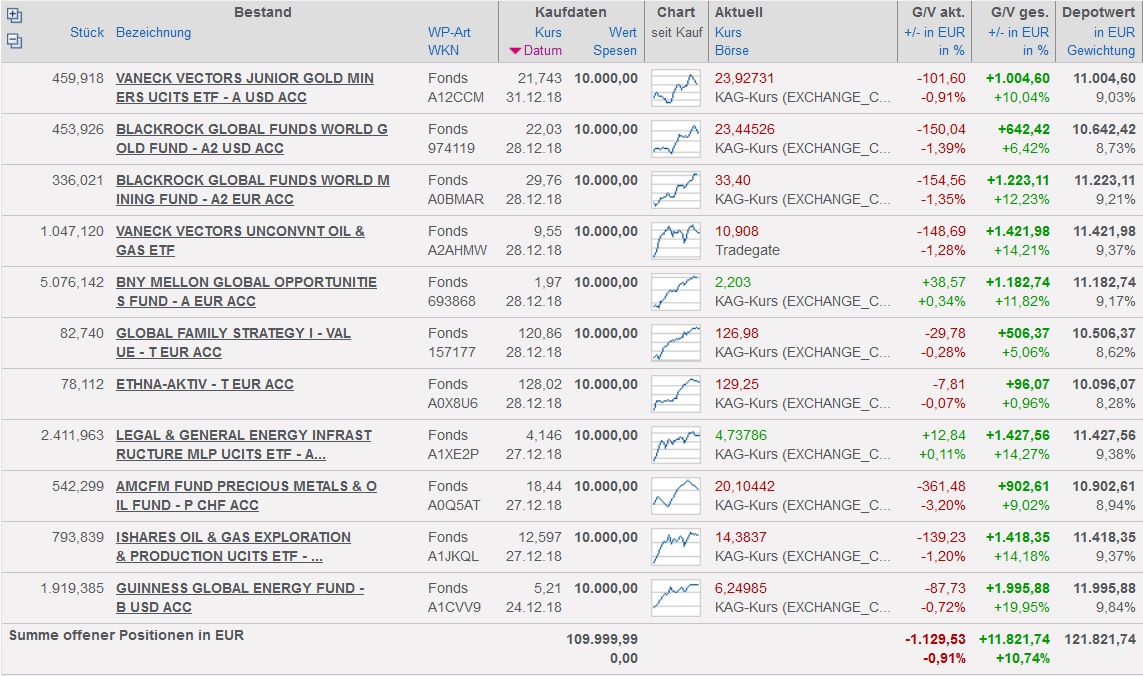Select WKN A0X8U6 text
The width and height of the screenshot is (1143, 676).
pyautogui.click(x=453, y=403)
